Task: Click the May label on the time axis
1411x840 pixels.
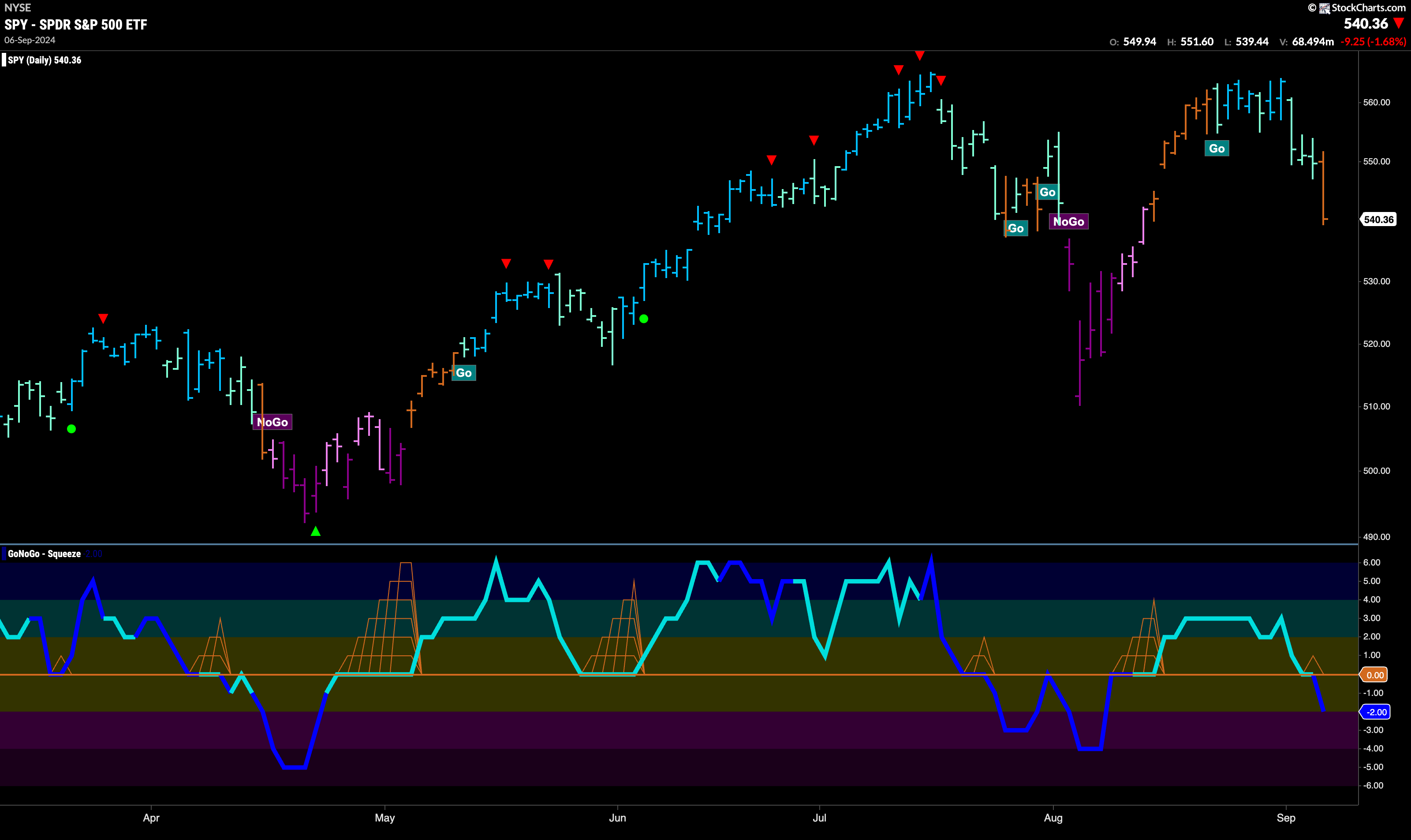Action: click(x=385, y=818)
